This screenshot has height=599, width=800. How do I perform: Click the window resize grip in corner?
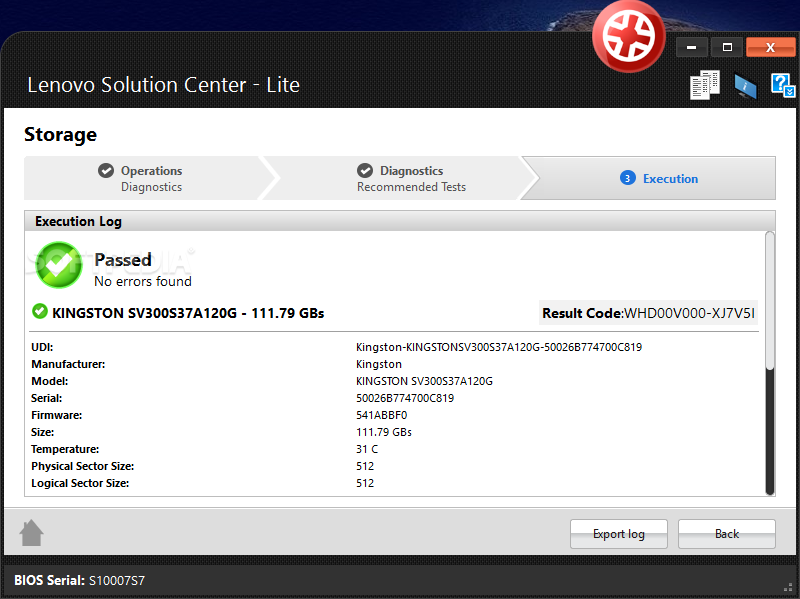tap(788, 587)
